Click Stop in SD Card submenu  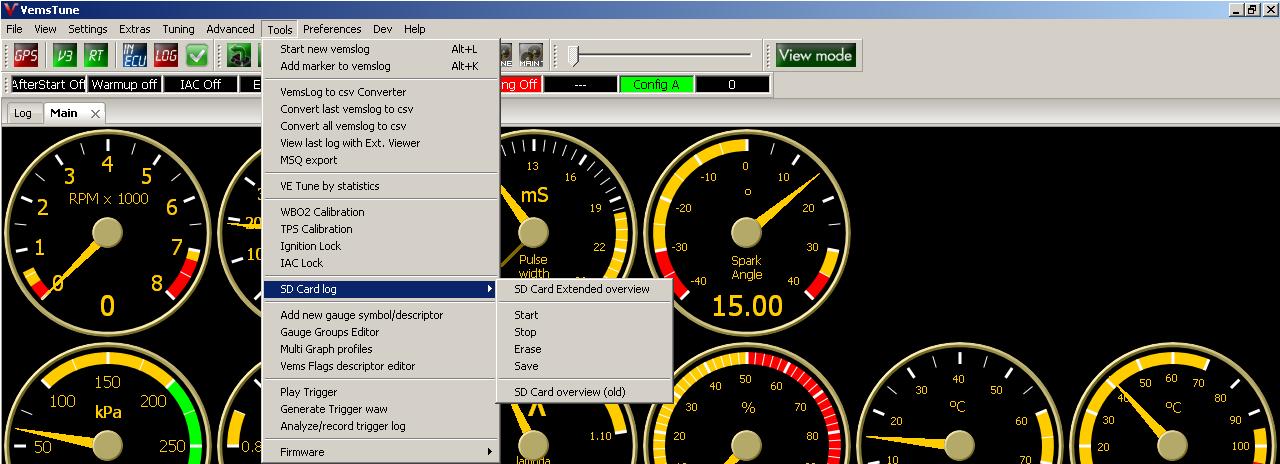click(x=584, y=332)
